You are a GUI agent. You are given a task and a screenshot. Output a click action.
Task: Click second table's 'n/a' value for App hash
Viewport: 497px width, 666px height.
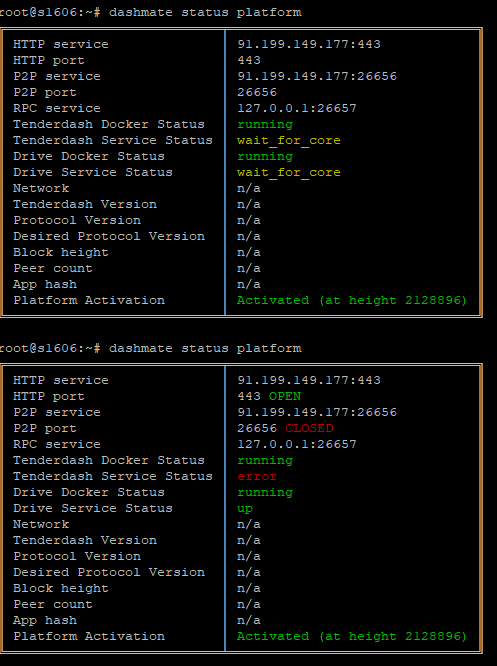tap(249, 621)
